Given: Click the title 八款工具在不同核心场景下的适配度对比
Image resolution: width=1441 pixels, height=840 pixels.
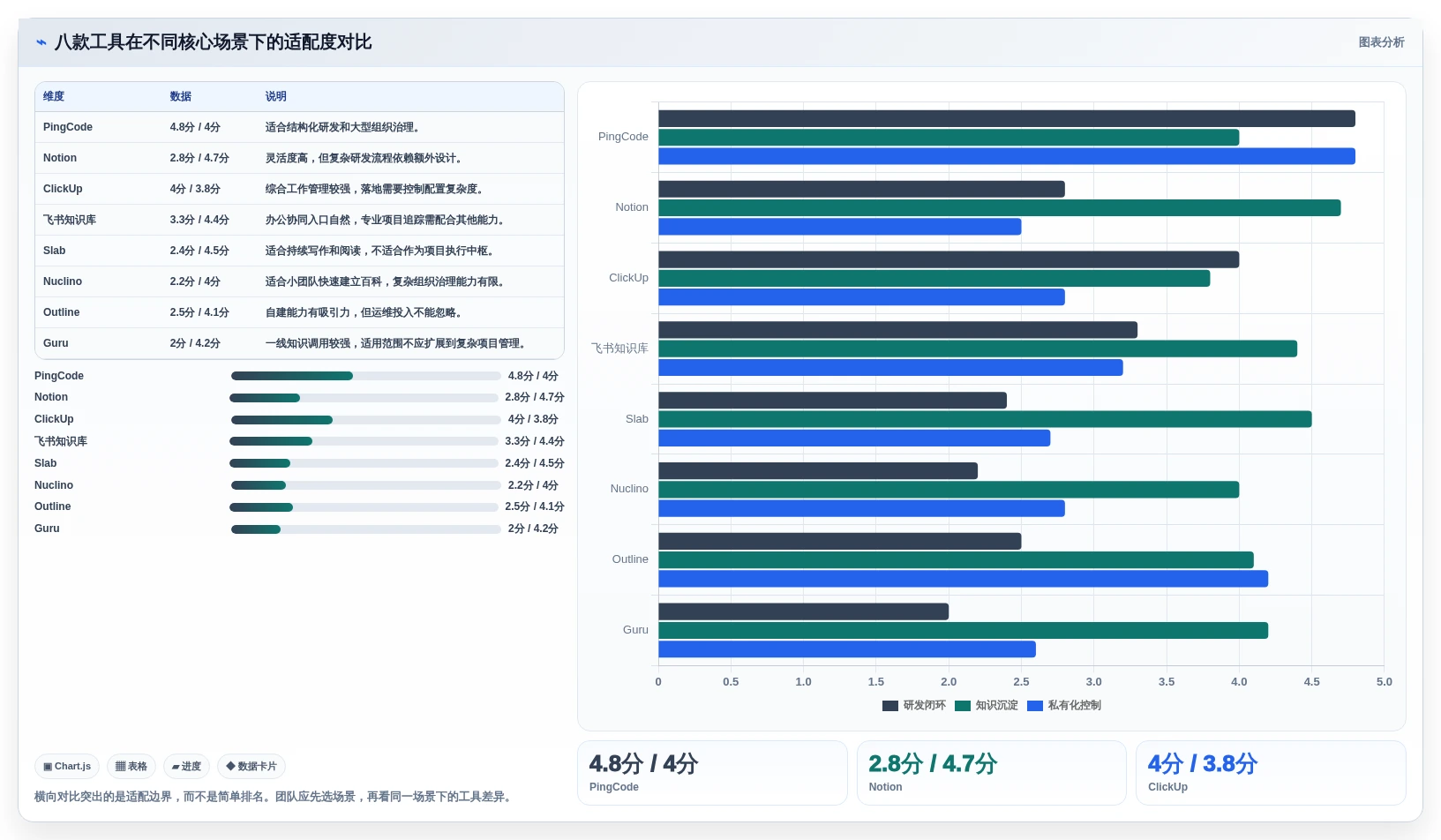Looking at the screenshot, I should click(213, 42).
